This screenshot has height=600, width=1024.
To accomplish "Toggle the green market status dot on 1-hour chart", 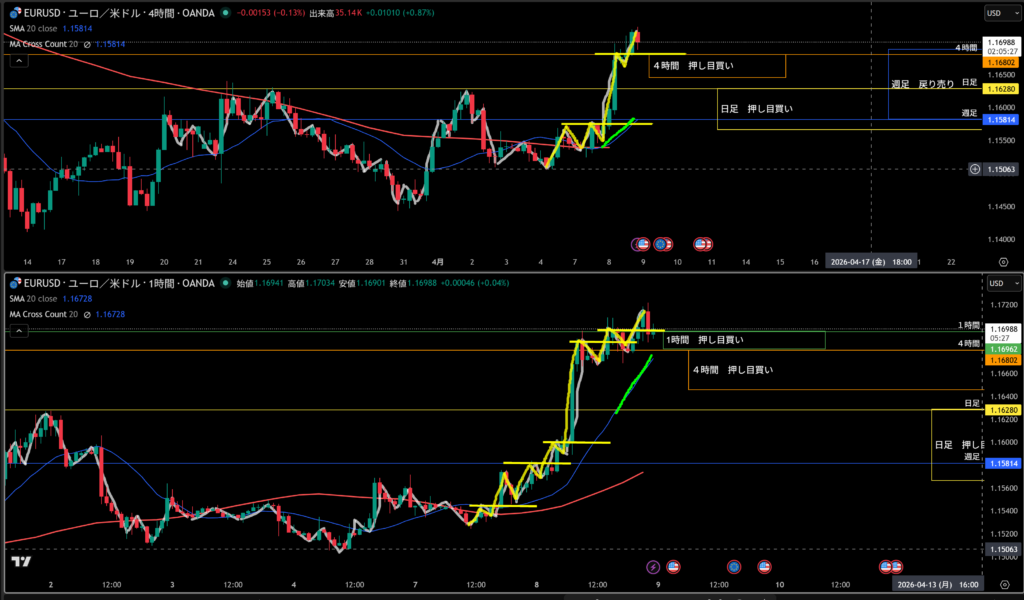I will [x=223, y=283].
